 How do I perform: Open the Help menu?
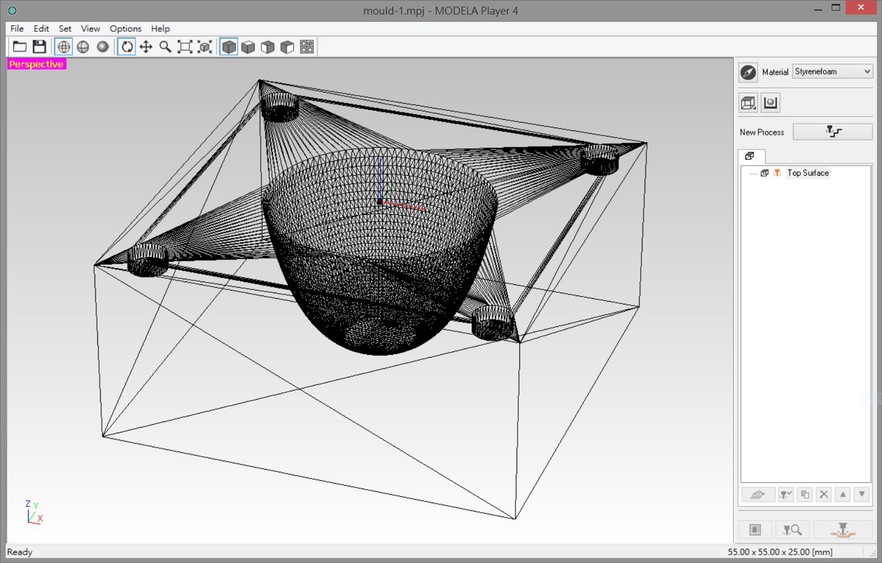click(160, 28)
